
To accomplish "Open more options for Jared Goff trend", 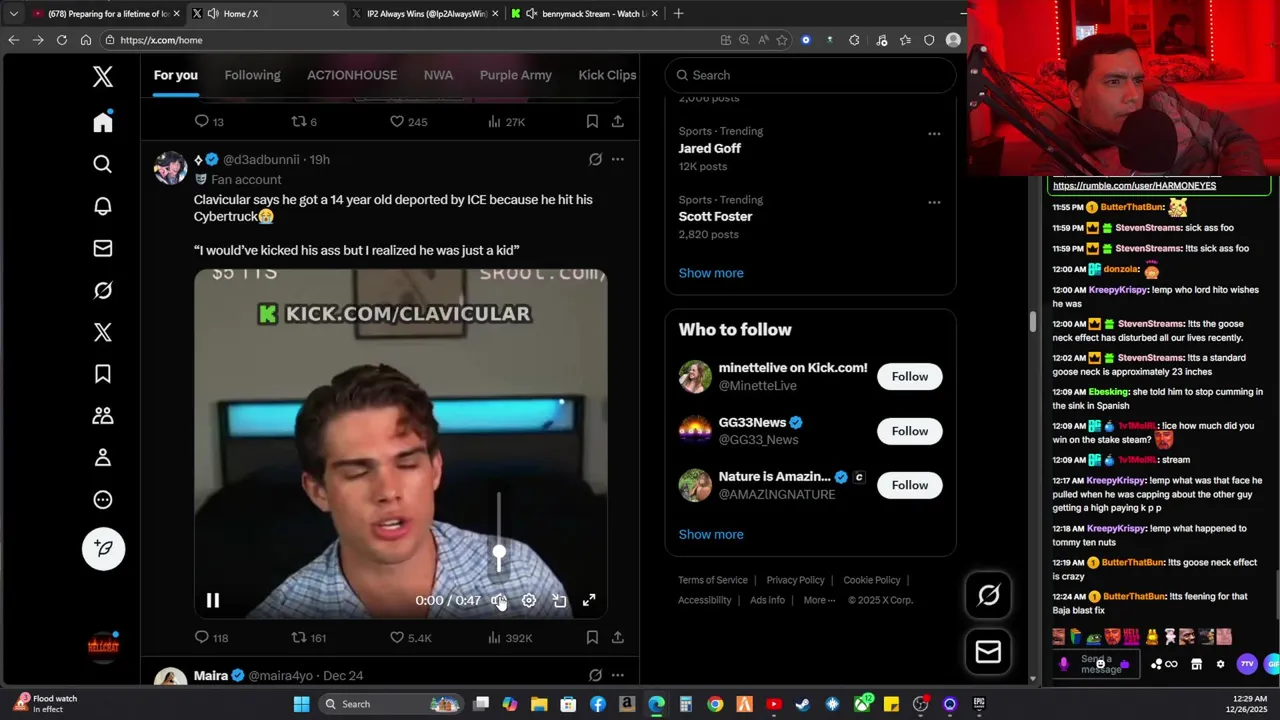I will (x=934, y=133).
